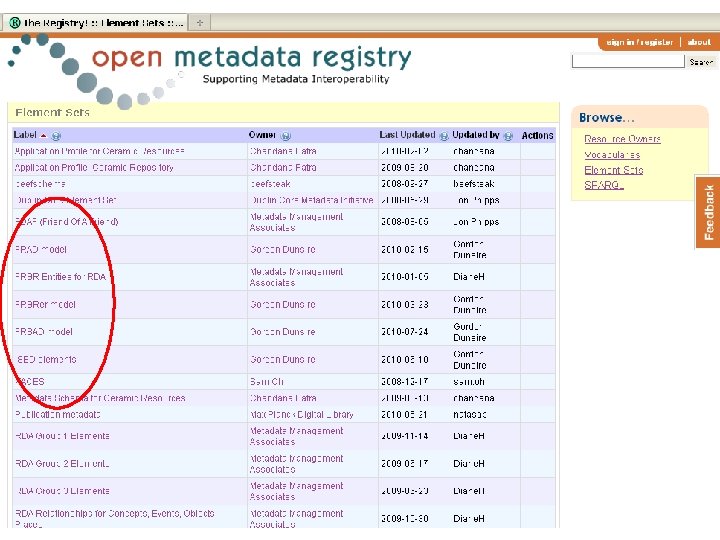Open the SPARQL link in Browse panel
720x540 pixels.
(604, 185)
